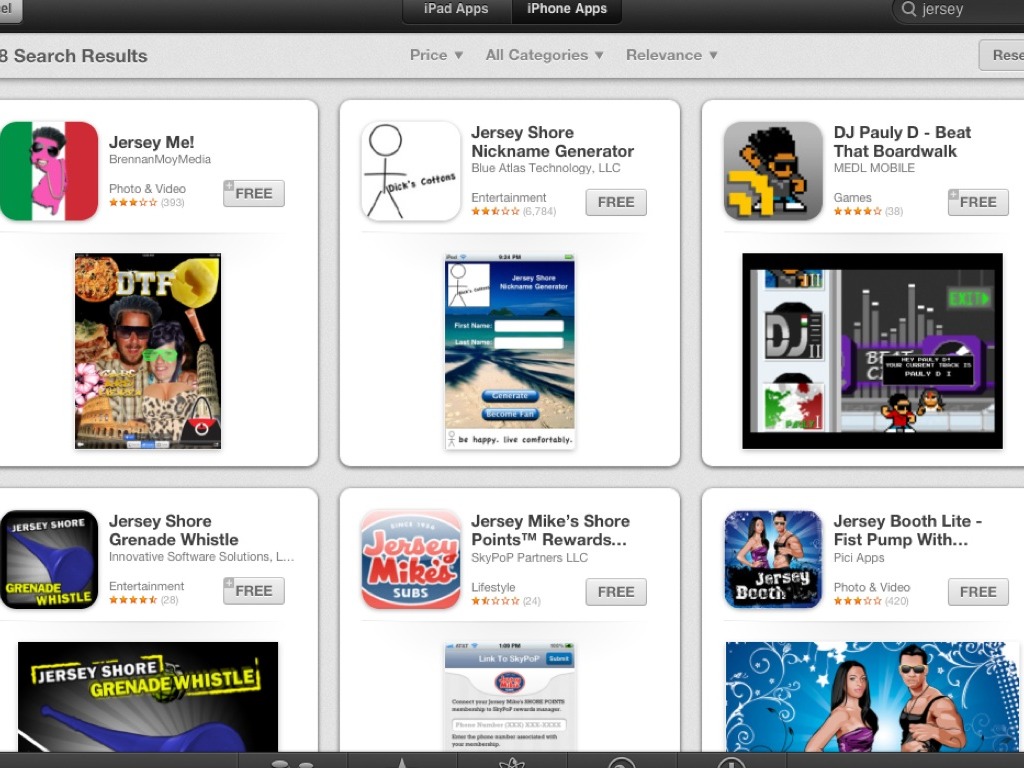Open Jersey Booth Lite app icon
The width and height of the screenshot is (1024, 768).
tap(773, 560)
